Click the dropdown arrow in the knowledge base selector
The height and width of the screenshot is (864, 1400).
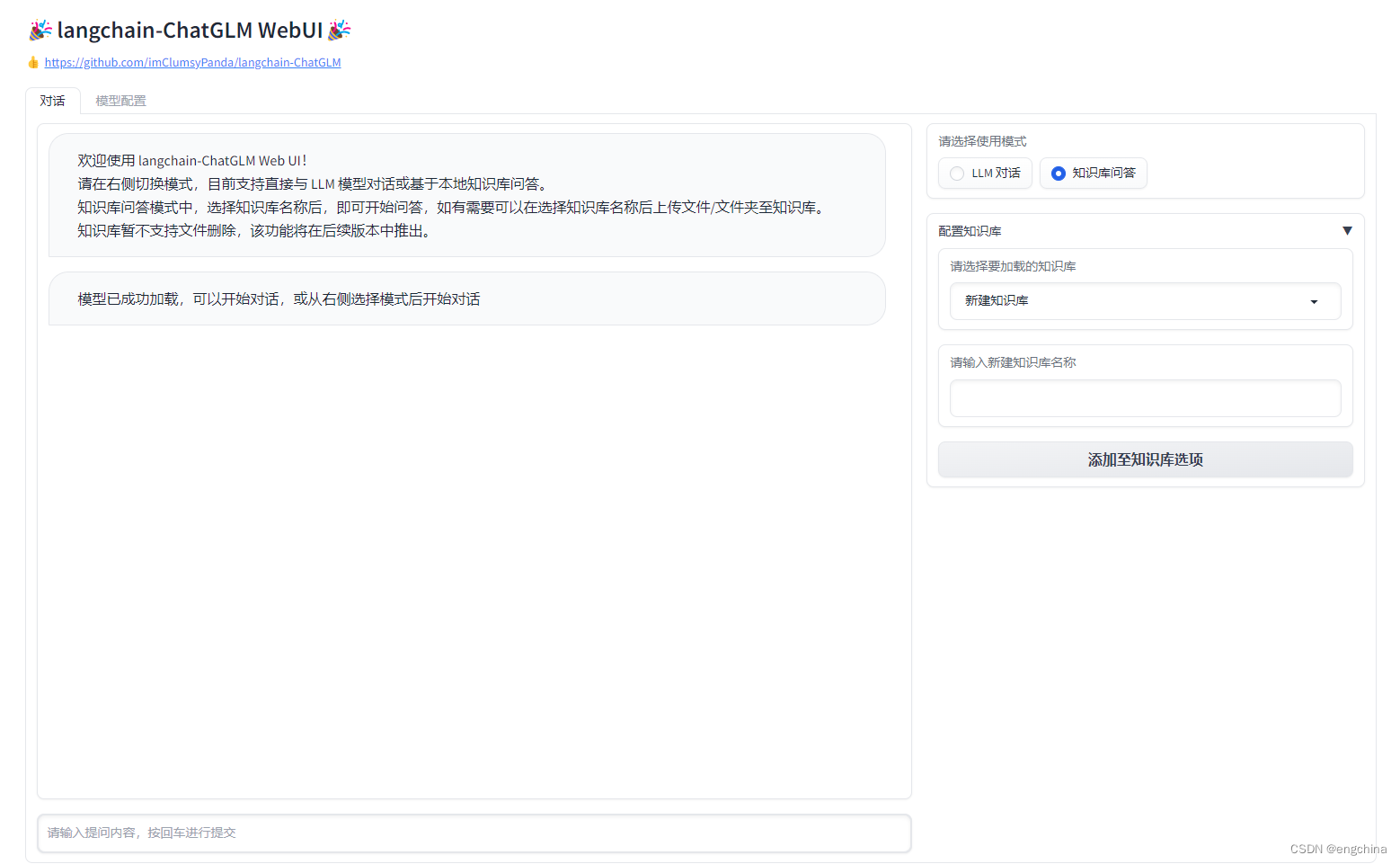tap(1314, 301)
